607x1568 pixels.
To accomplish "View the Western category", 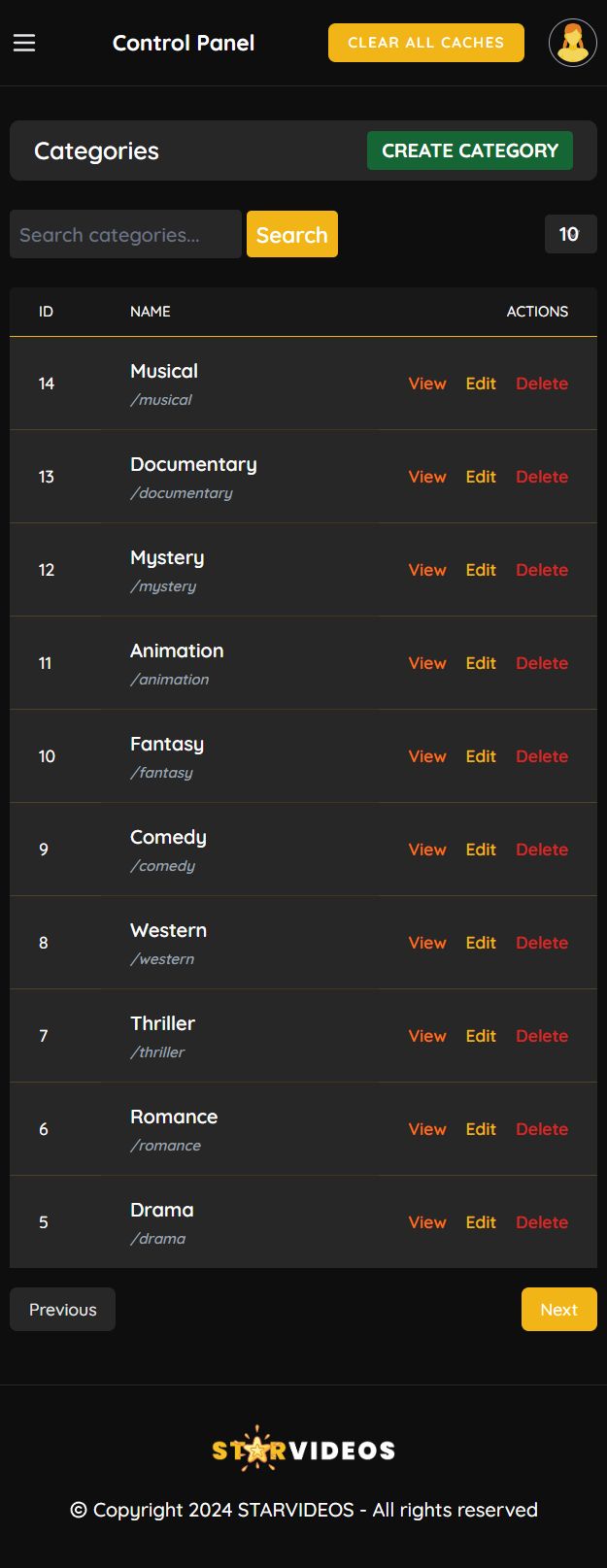I will pyautogui.click(x=427, y=943).
